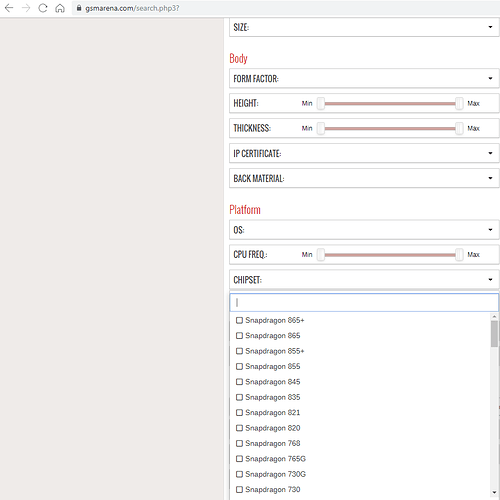Check Snapdragon 821 chipset
This screenshot has width=500, height=500.
point(239,413)
